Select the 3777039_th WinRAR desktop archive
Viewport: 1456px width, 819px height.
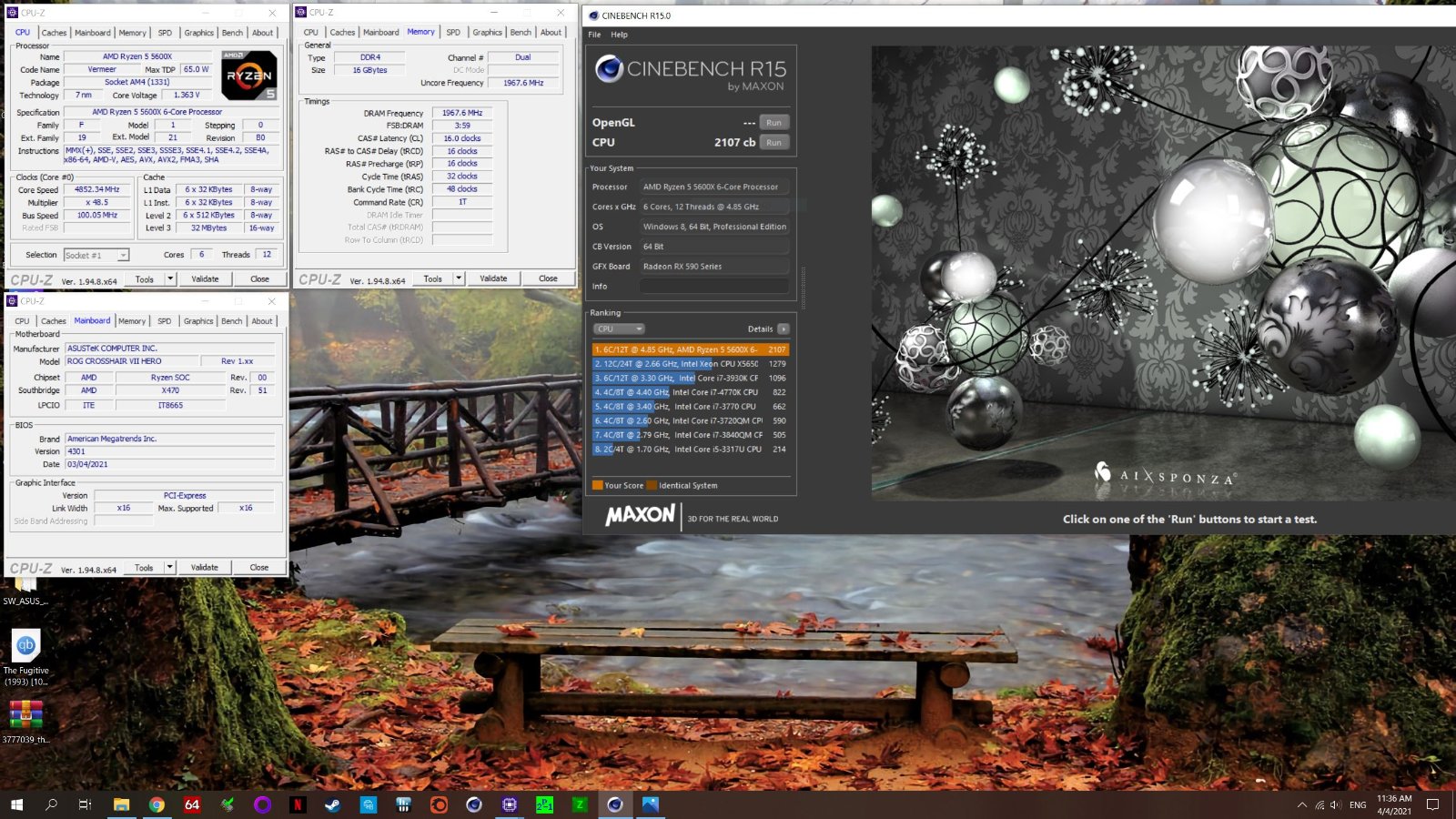25,721
